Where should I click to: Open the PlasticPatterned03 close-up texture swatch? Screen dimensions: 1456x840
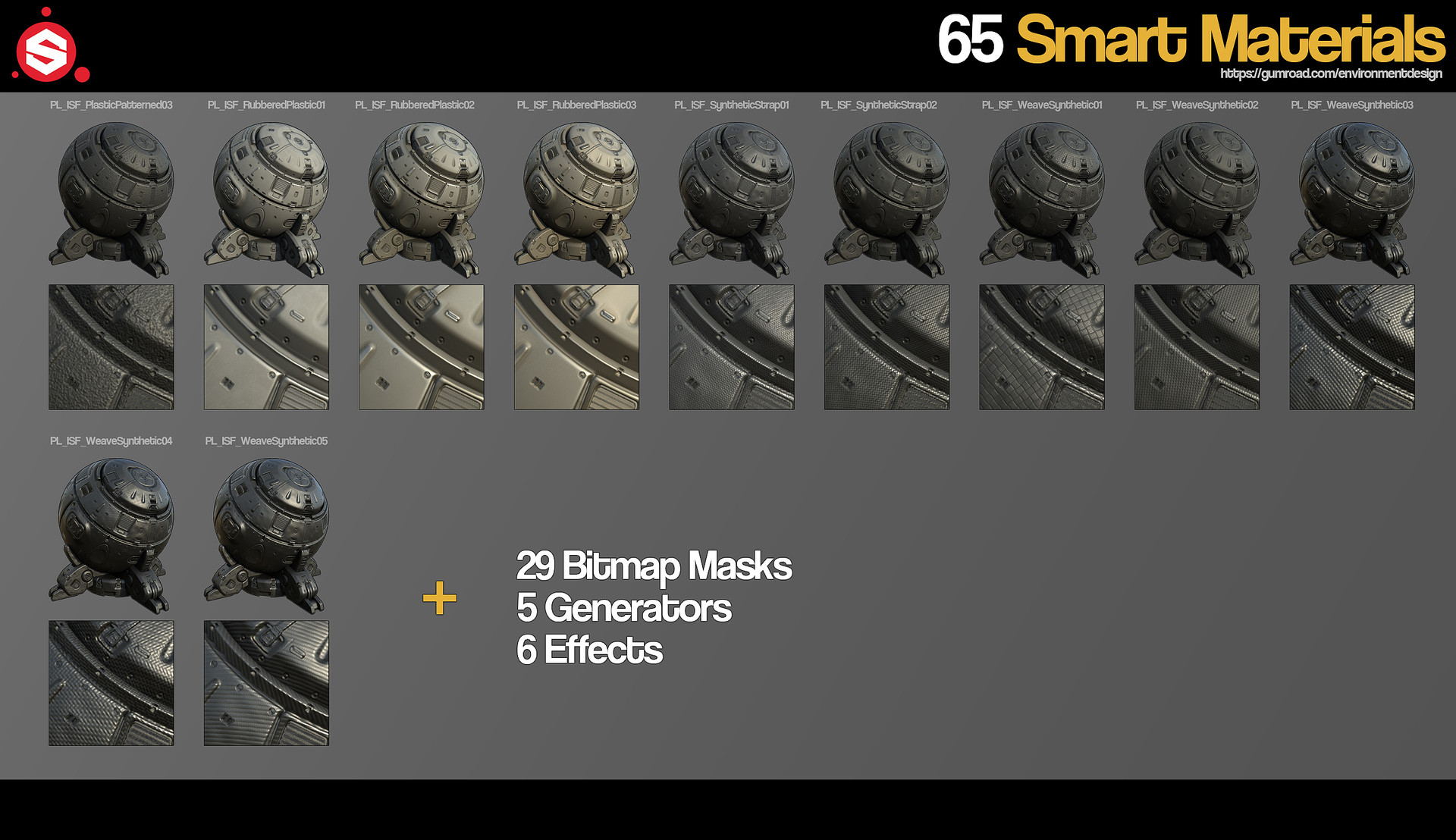tap(111, 347)
